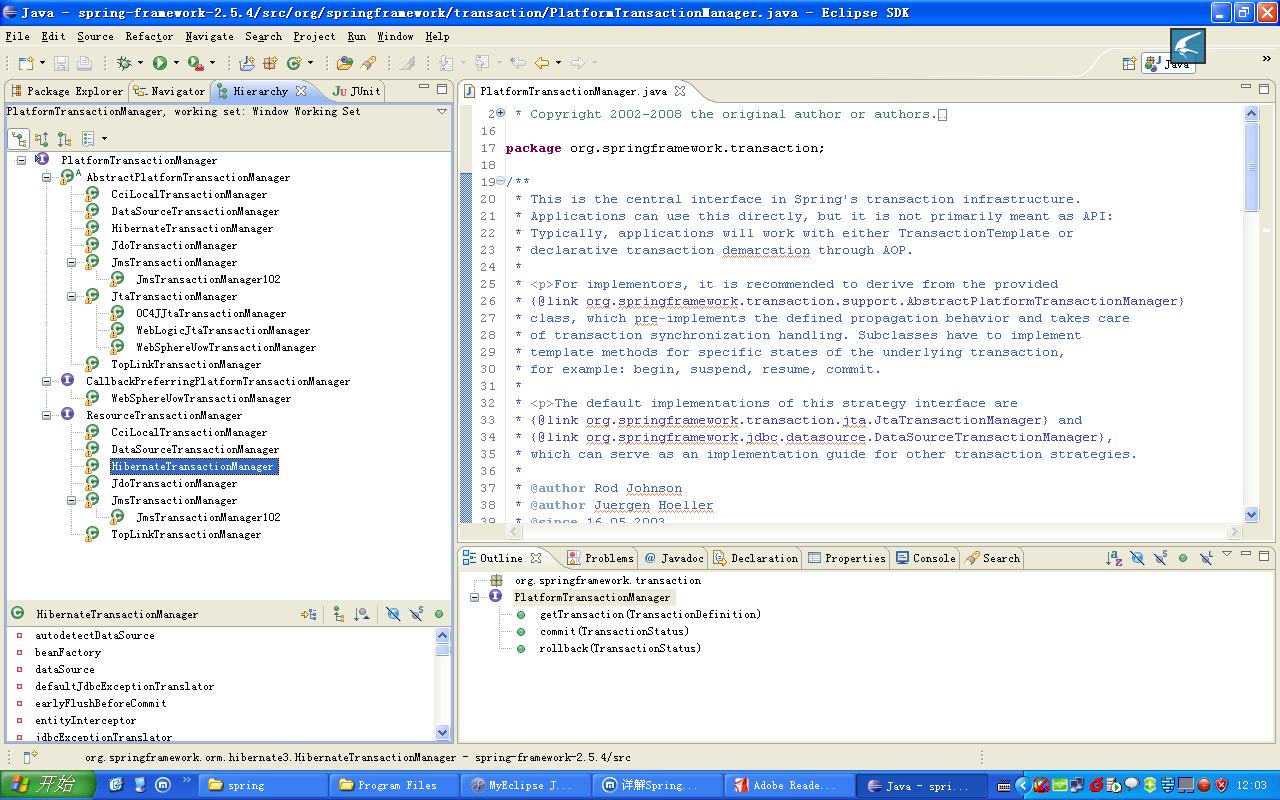Toggle Hide Static Members in hierarchy members pane
The width and height of the screenshot is (1280, 800).
(416, 614)
